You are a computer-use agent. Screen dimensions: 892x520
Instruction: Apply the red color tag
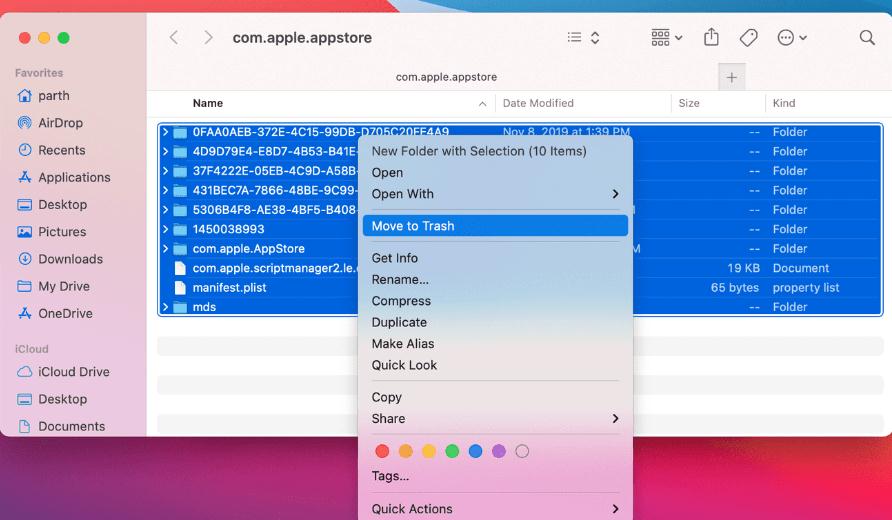(x=382, y=452)
